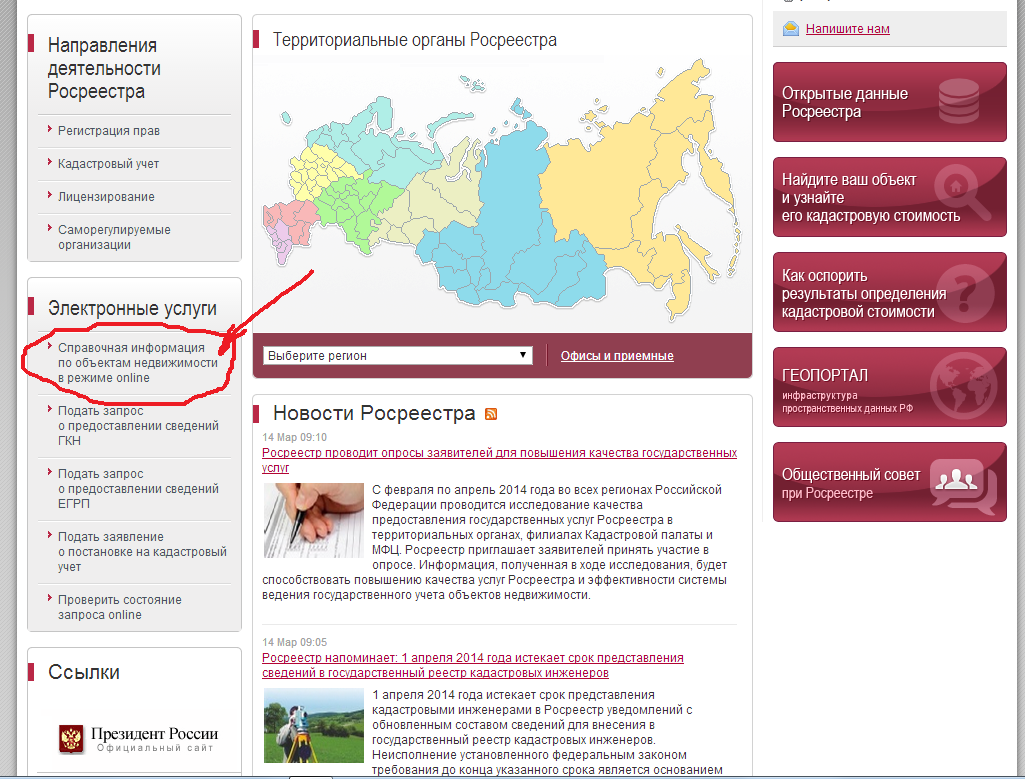Select Кадастровый учет in the sidebar menu

[108, 164]
